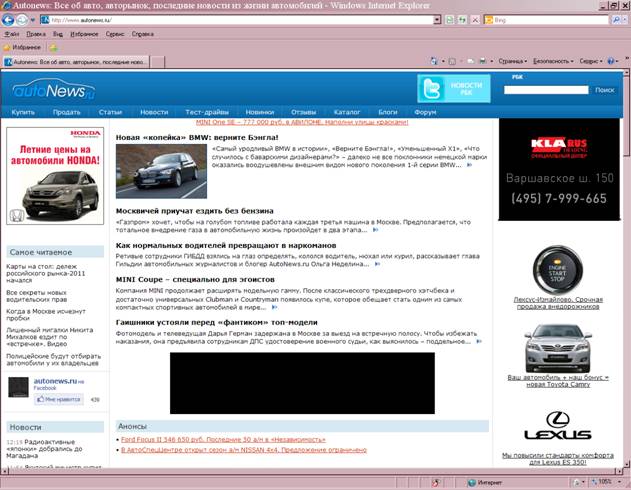Image resolution: width=631 pixels, height=490 pixels.
Task: Click the autoNews.ru site logo
Action: pos(51,91)
